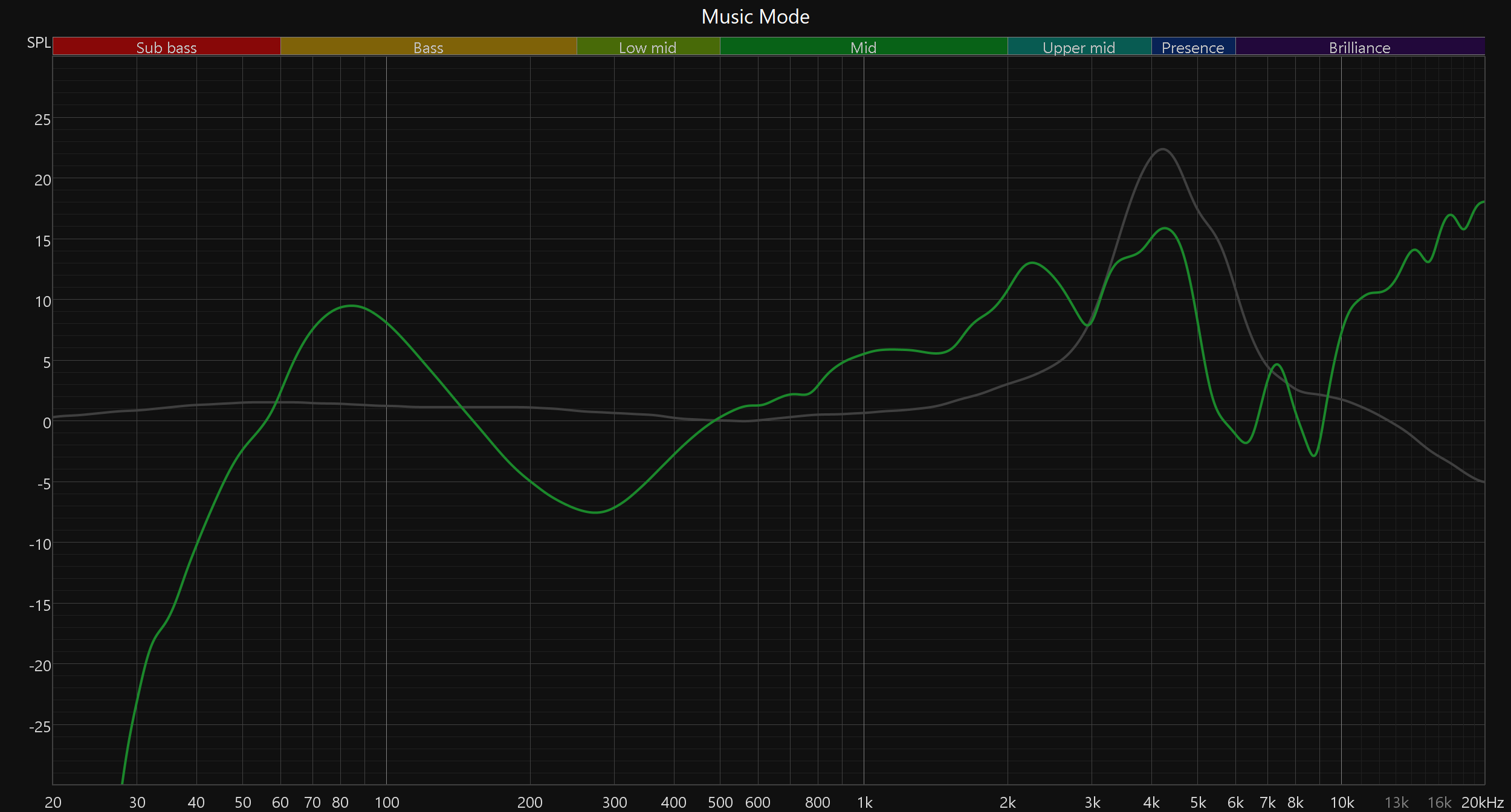
Task: Click the teal Upper mid band
Action: coord(1079,47)
